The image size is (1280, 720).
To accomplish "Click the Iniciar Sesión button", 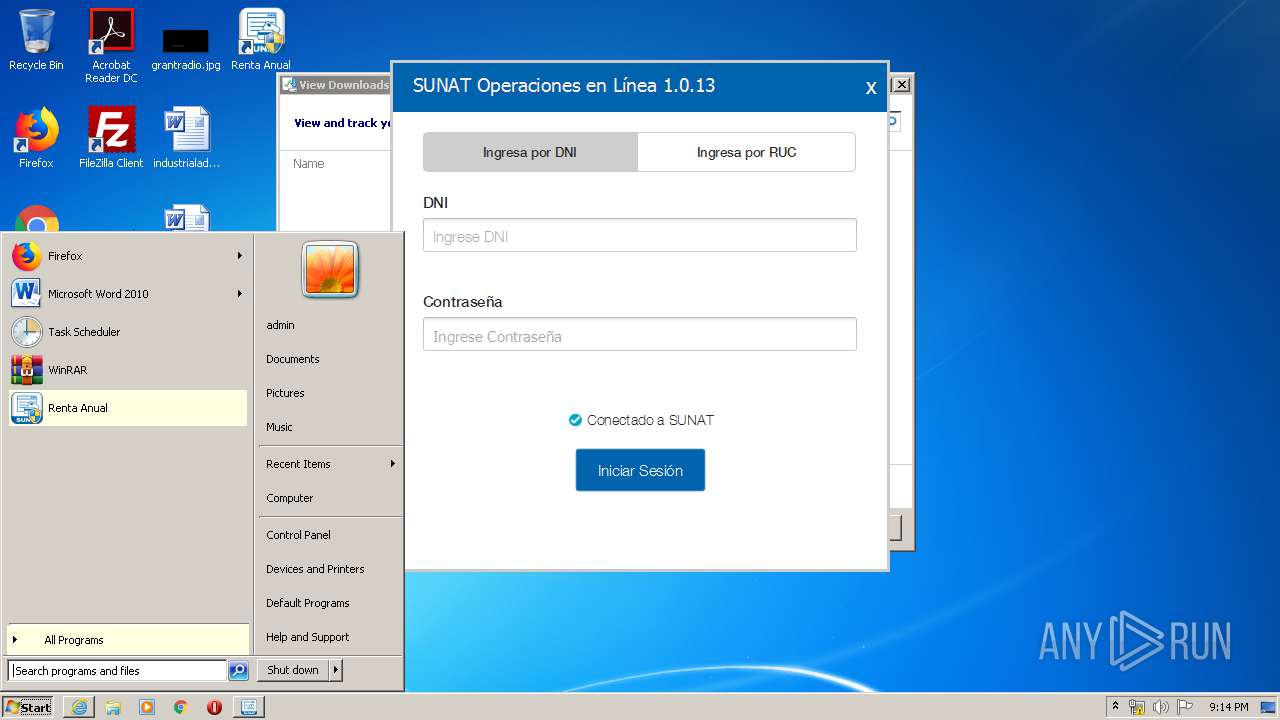I will tap(640, 470).
